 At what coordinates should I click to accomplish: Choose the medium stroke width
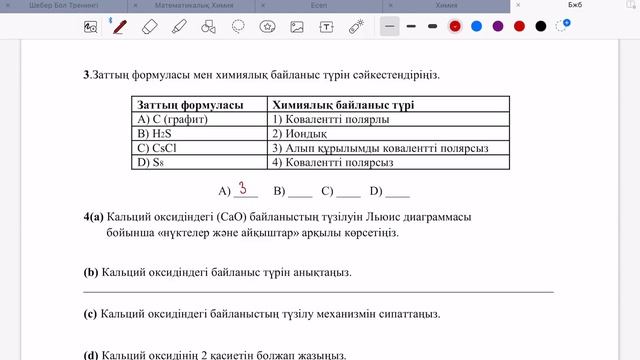411,27
